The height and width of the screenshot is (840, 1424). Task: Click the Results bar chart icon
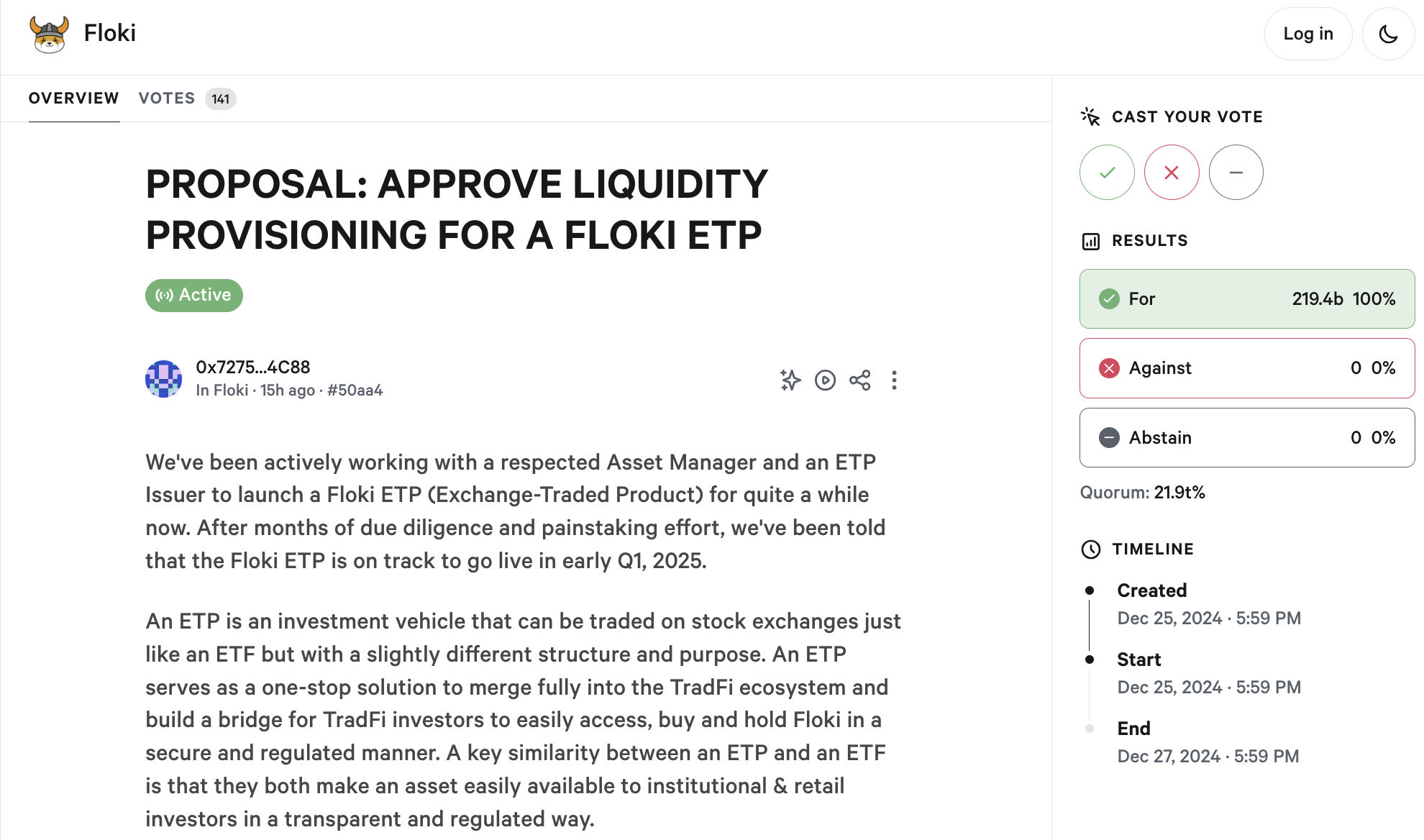(x=1091, y=241)
